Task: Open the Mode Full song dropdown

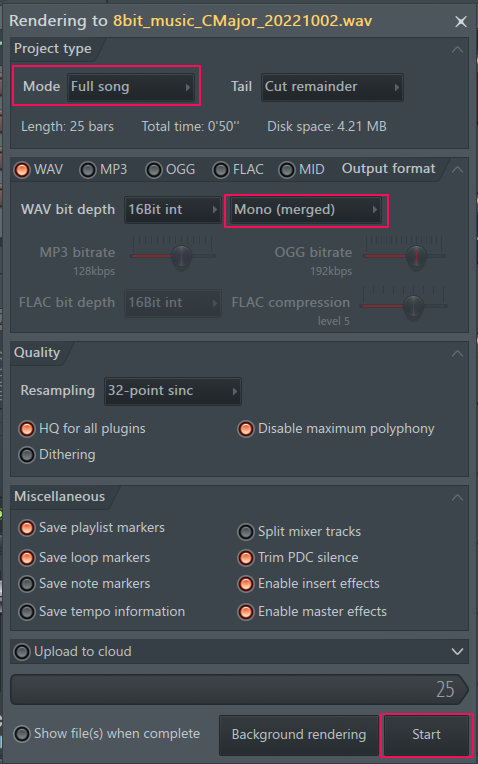Action: pos(131,87)
